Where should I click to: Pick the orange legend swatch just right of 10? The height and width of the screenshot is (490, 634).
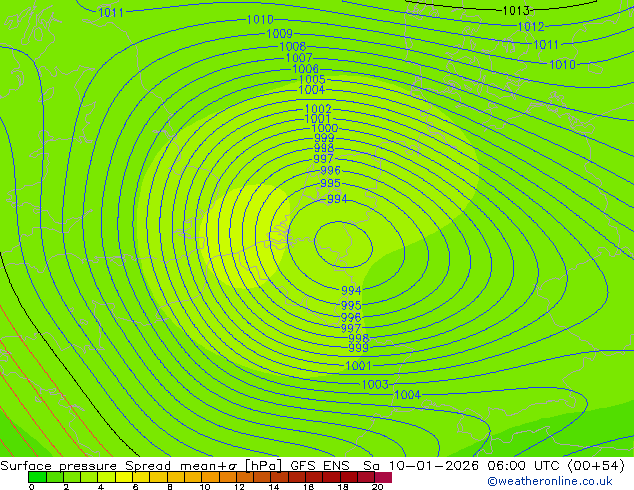210,477
